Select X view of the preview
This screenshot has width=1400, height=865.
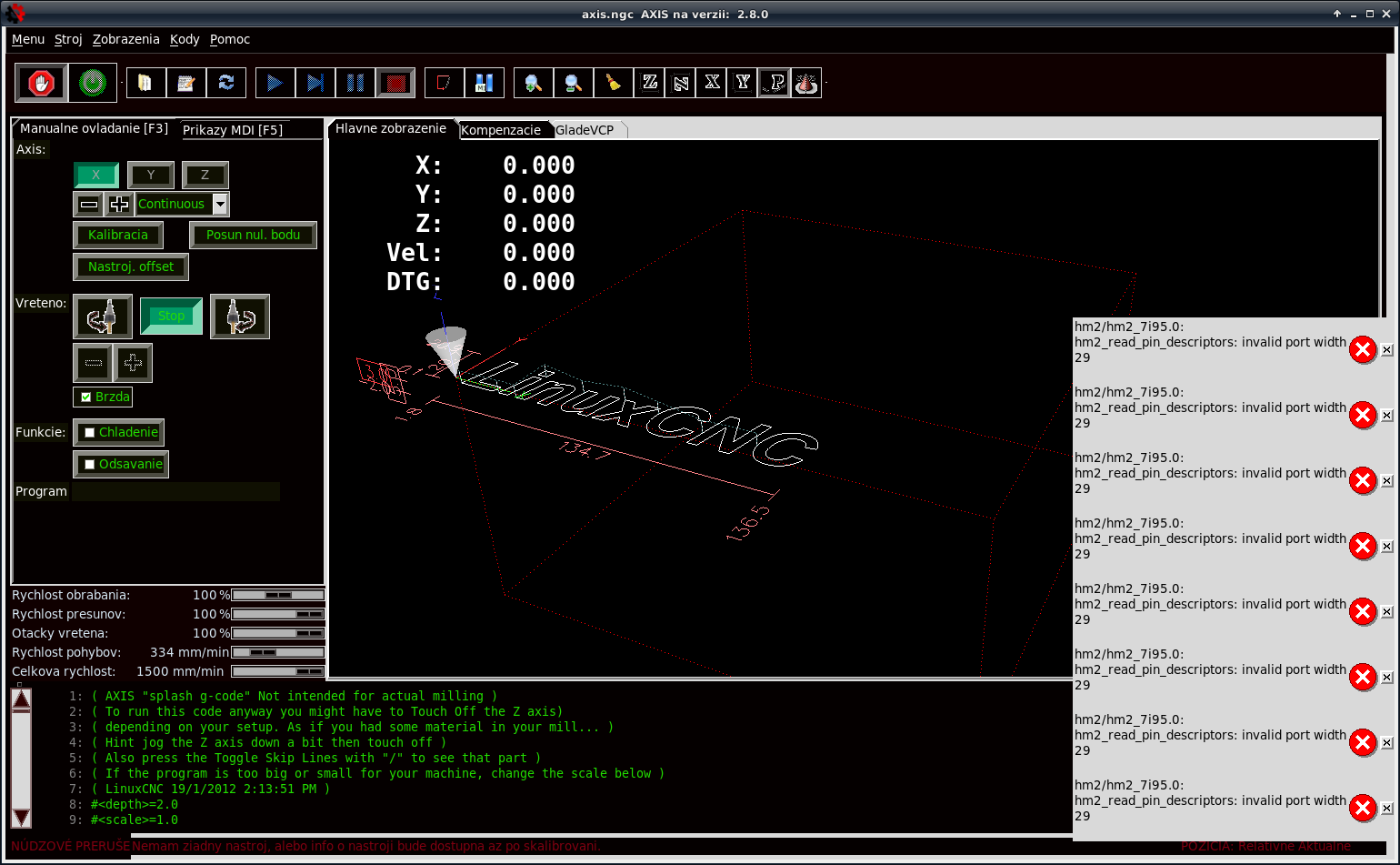click(x=712, y=83)
